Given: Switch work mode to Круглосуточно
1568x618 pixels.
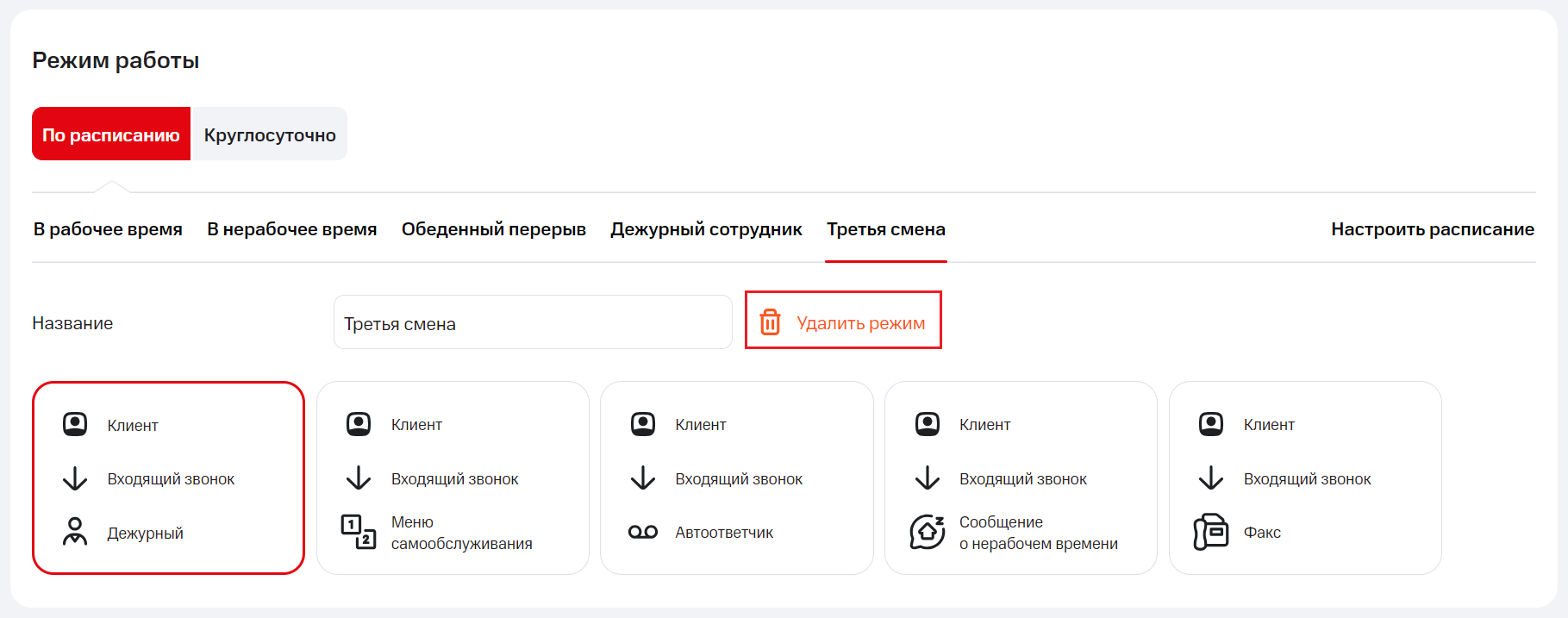Looking at the screenshot, I should pos(270,134).
